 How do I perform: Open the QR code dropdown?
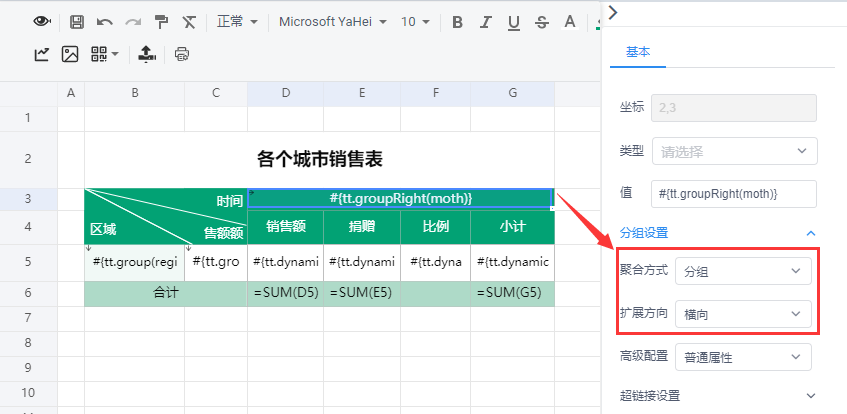click(105, 54)
